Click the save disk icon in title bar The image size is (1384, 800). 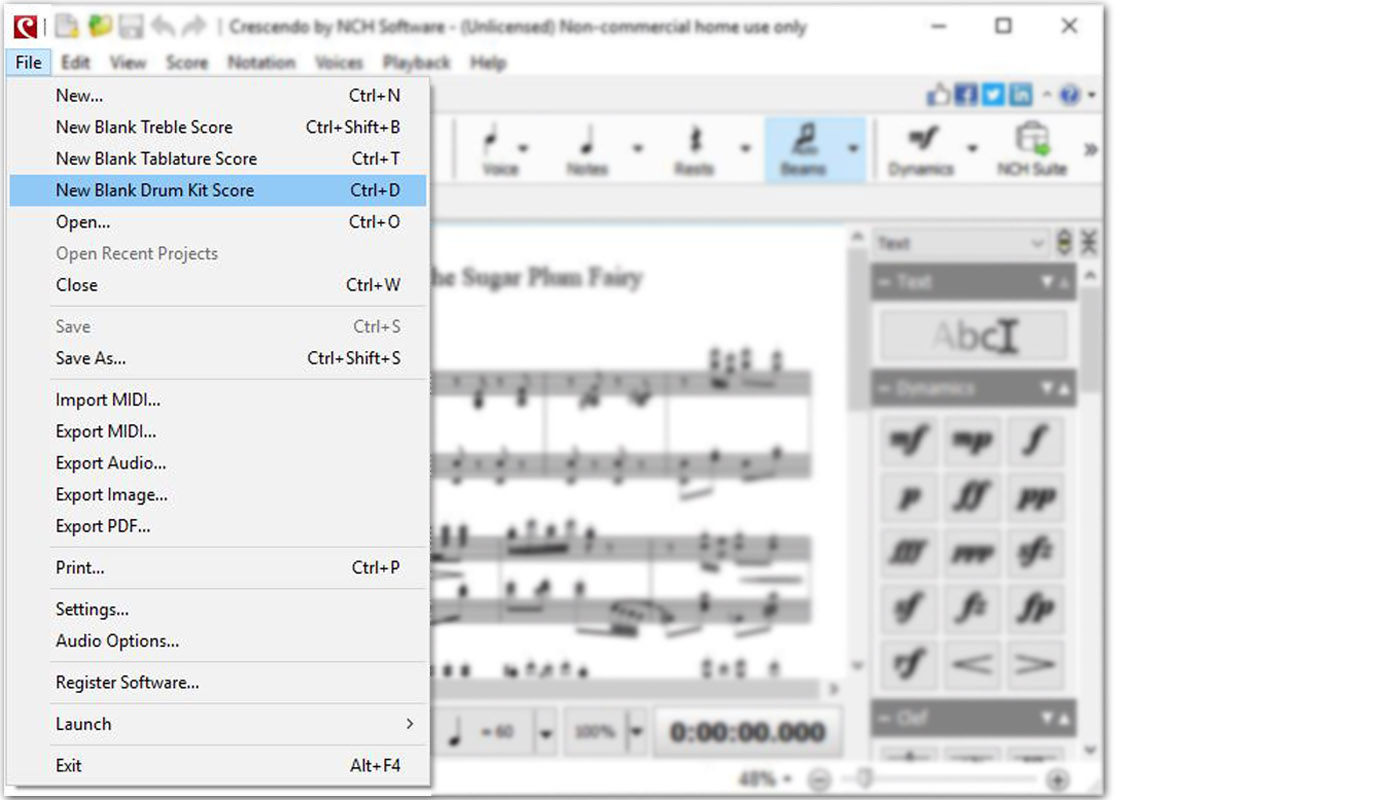(x=131, y=27)
